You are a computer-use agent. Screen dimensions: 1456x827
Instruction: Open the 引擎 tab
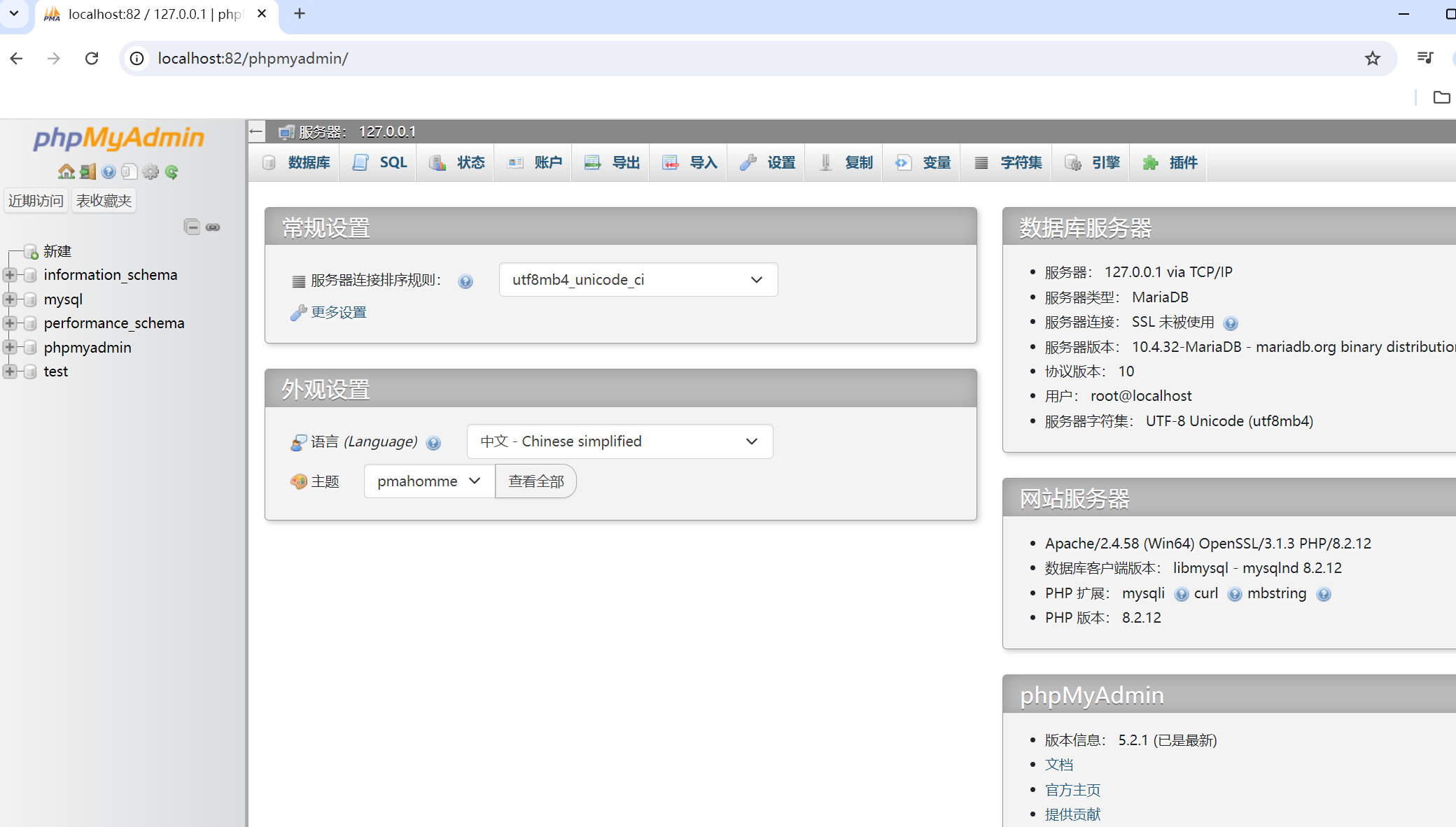pyautogui.click(x=1092, y=163)
